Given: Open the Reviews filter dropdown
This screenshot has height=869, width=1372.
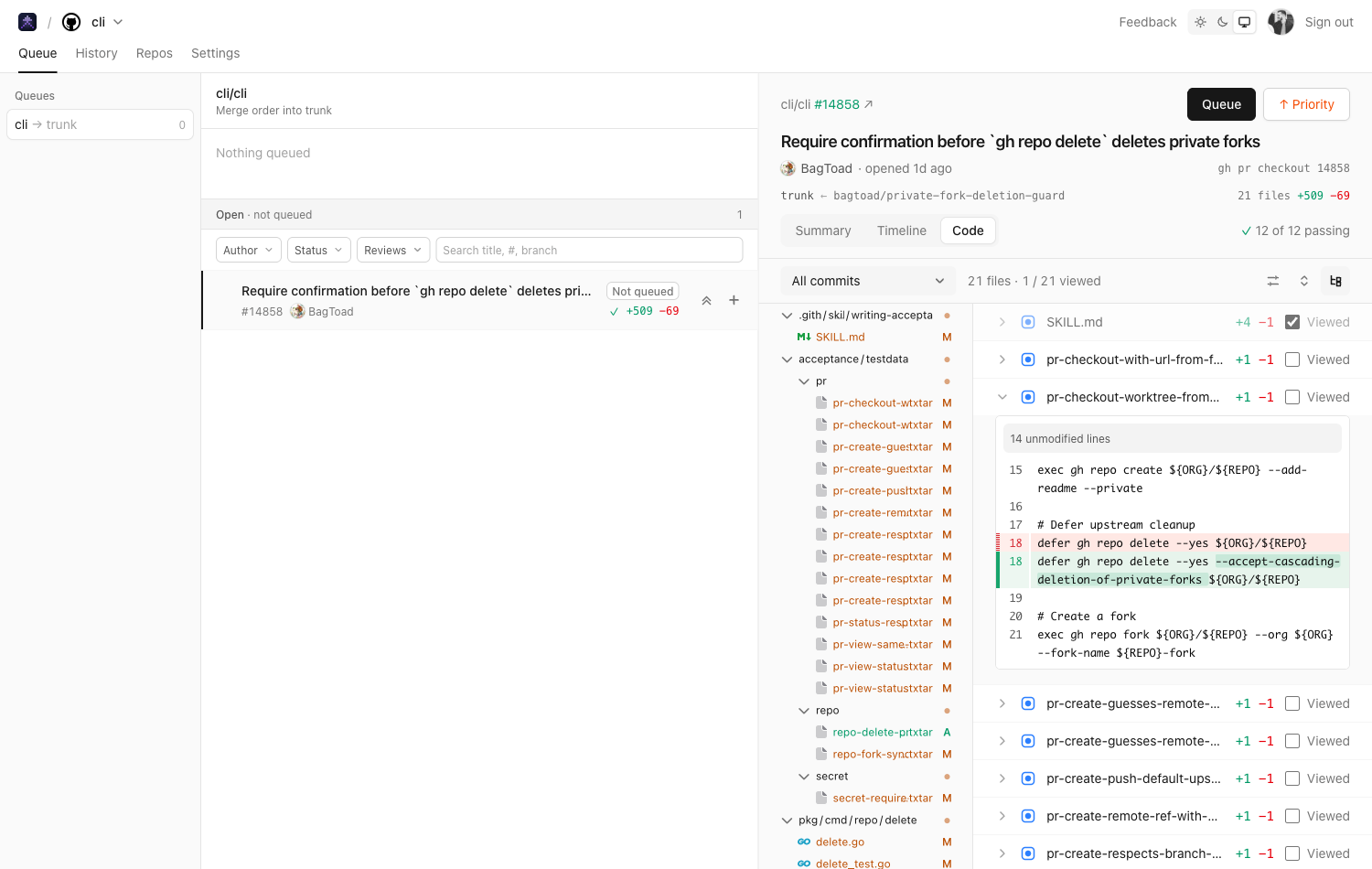Looking at the screenshot, I should 393,250.
